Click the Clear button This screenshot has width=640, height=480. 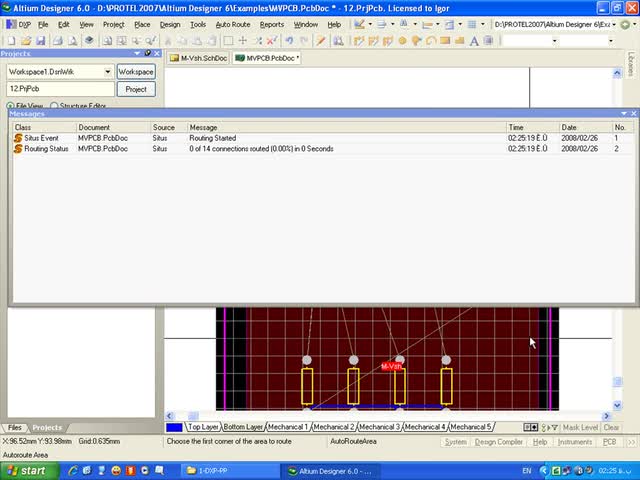[x=611, y=427]
